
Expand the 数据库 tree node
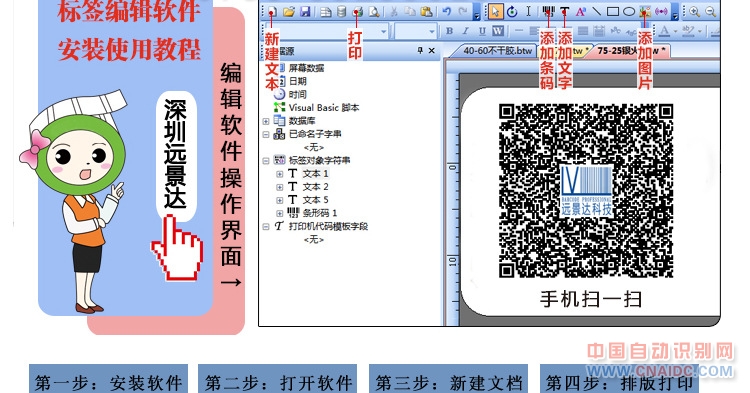266,121
